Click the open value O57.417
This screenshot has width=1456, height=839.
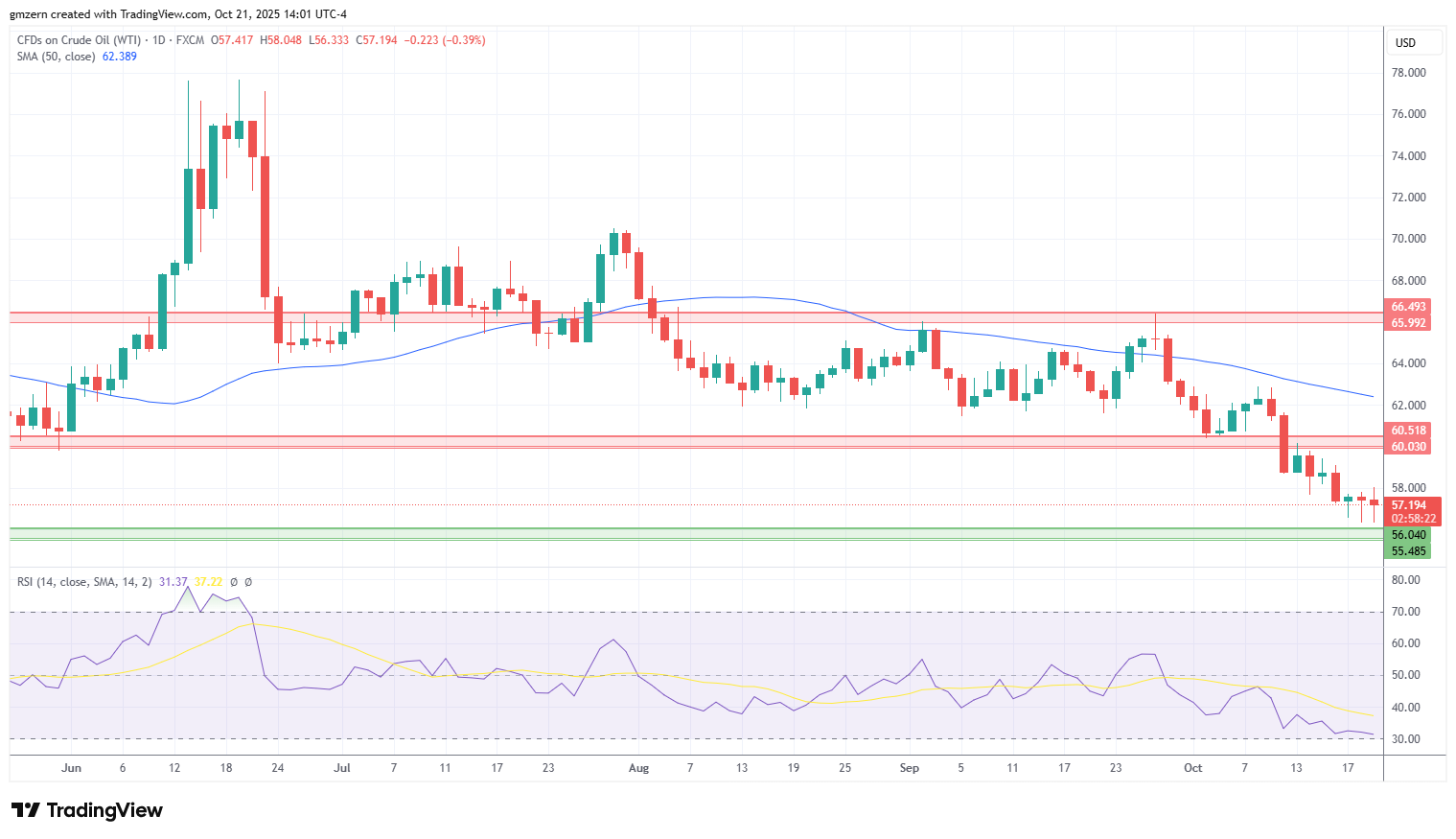(232, 40)
